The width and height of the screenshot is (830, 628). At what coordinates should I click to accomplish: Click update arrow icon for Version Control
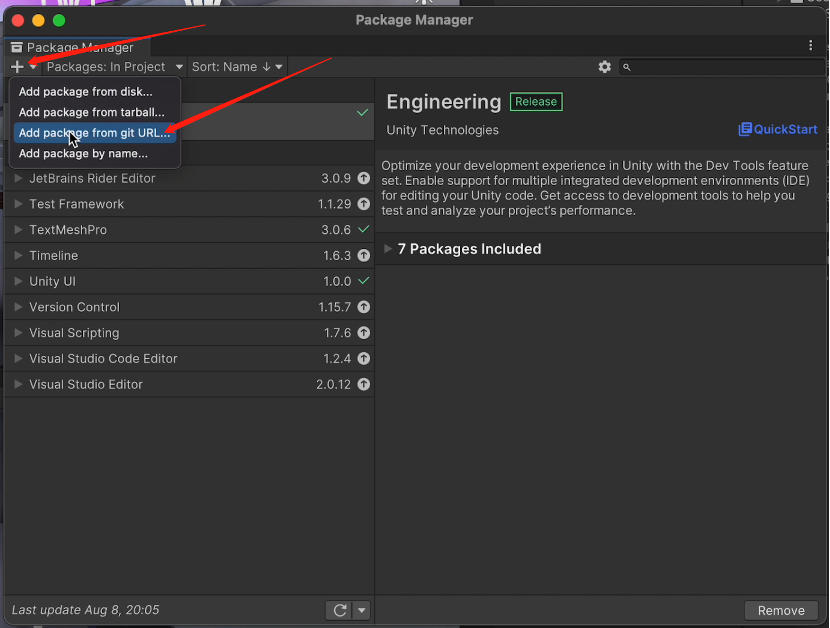[363, 307]
